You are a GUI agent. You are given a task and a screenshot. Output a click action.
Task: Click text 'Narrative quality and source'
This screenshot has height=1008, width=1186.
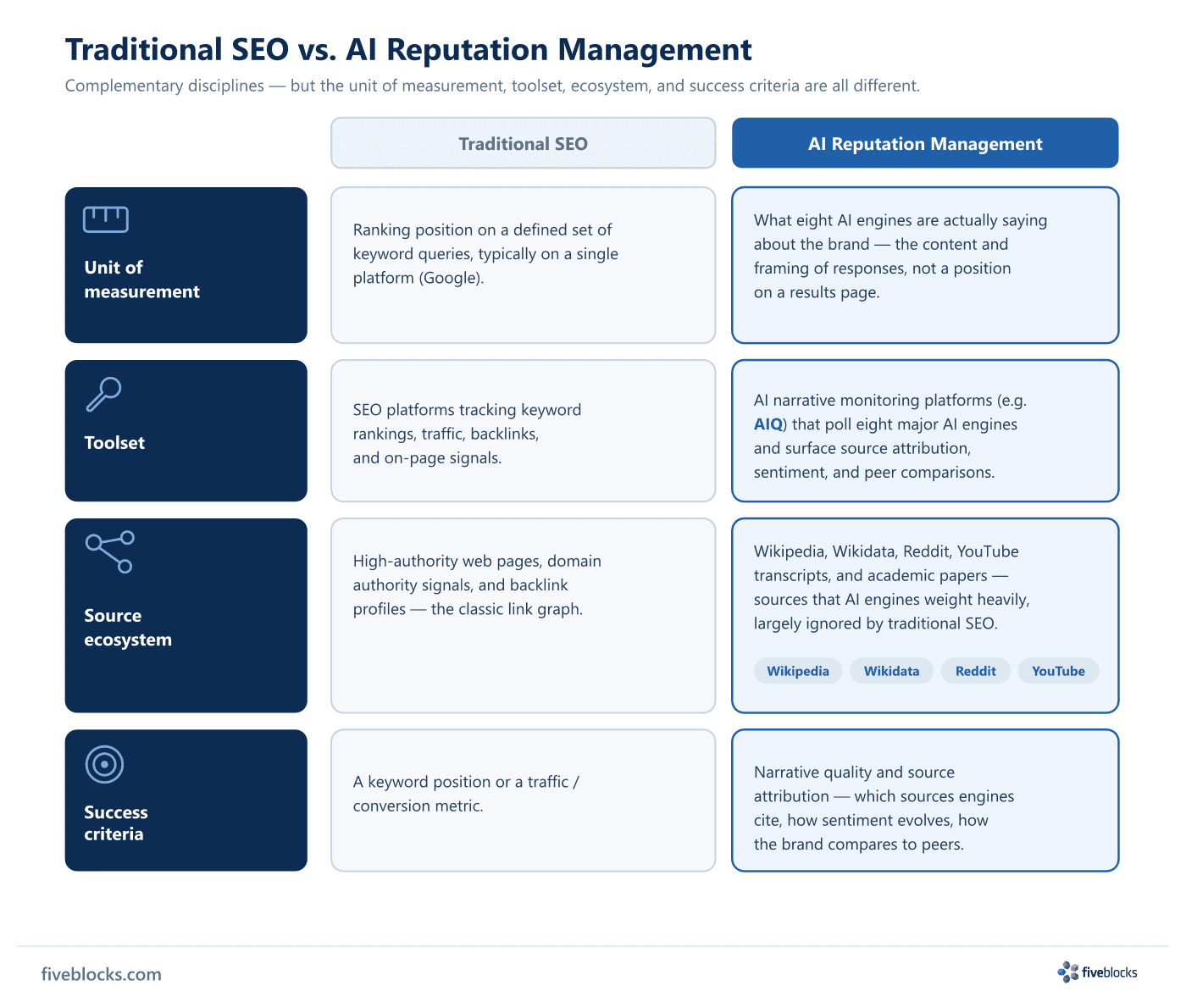[x=854, y=773]
